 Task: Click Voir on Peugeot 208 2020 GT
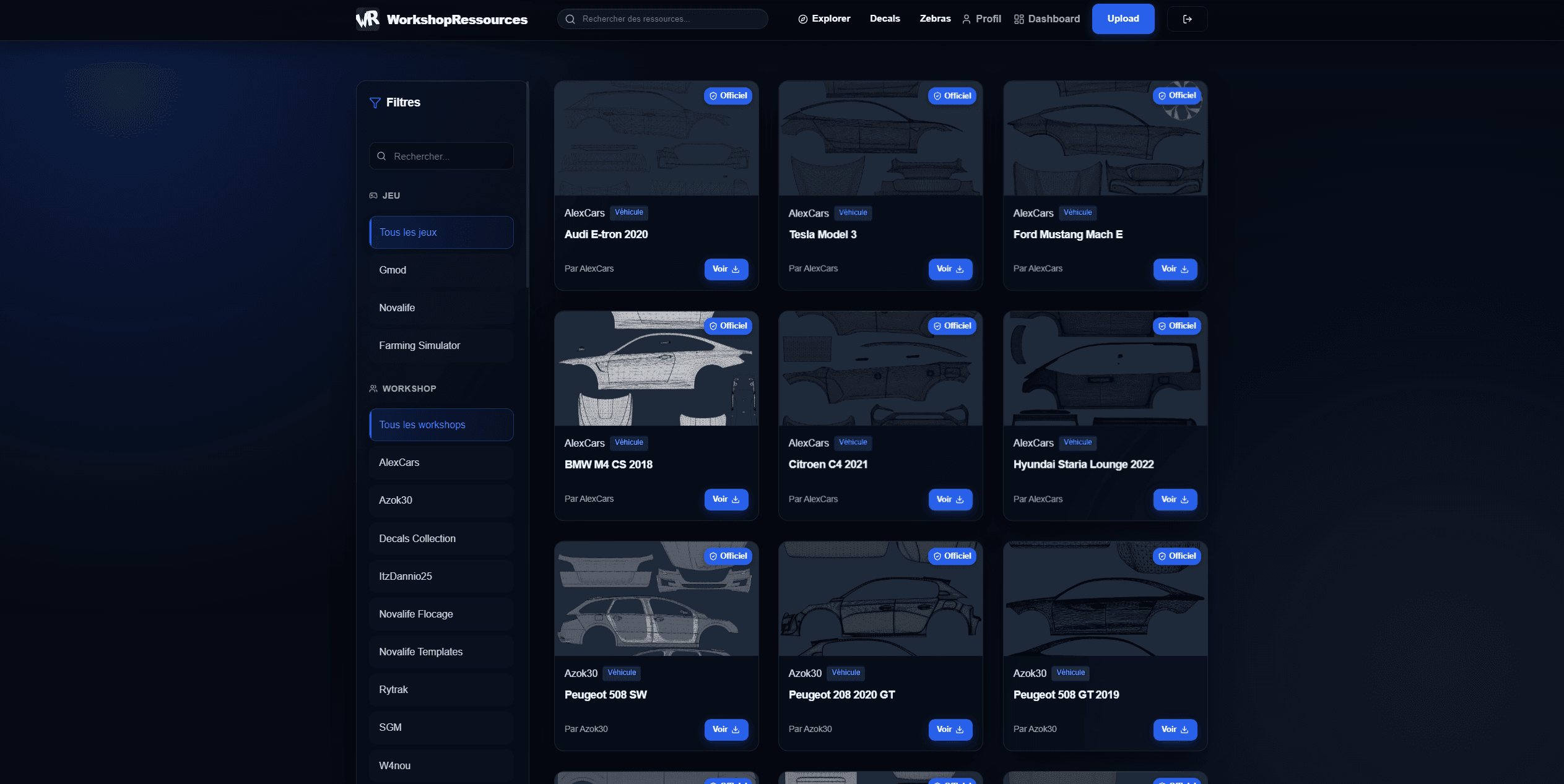tap(950, 730)
